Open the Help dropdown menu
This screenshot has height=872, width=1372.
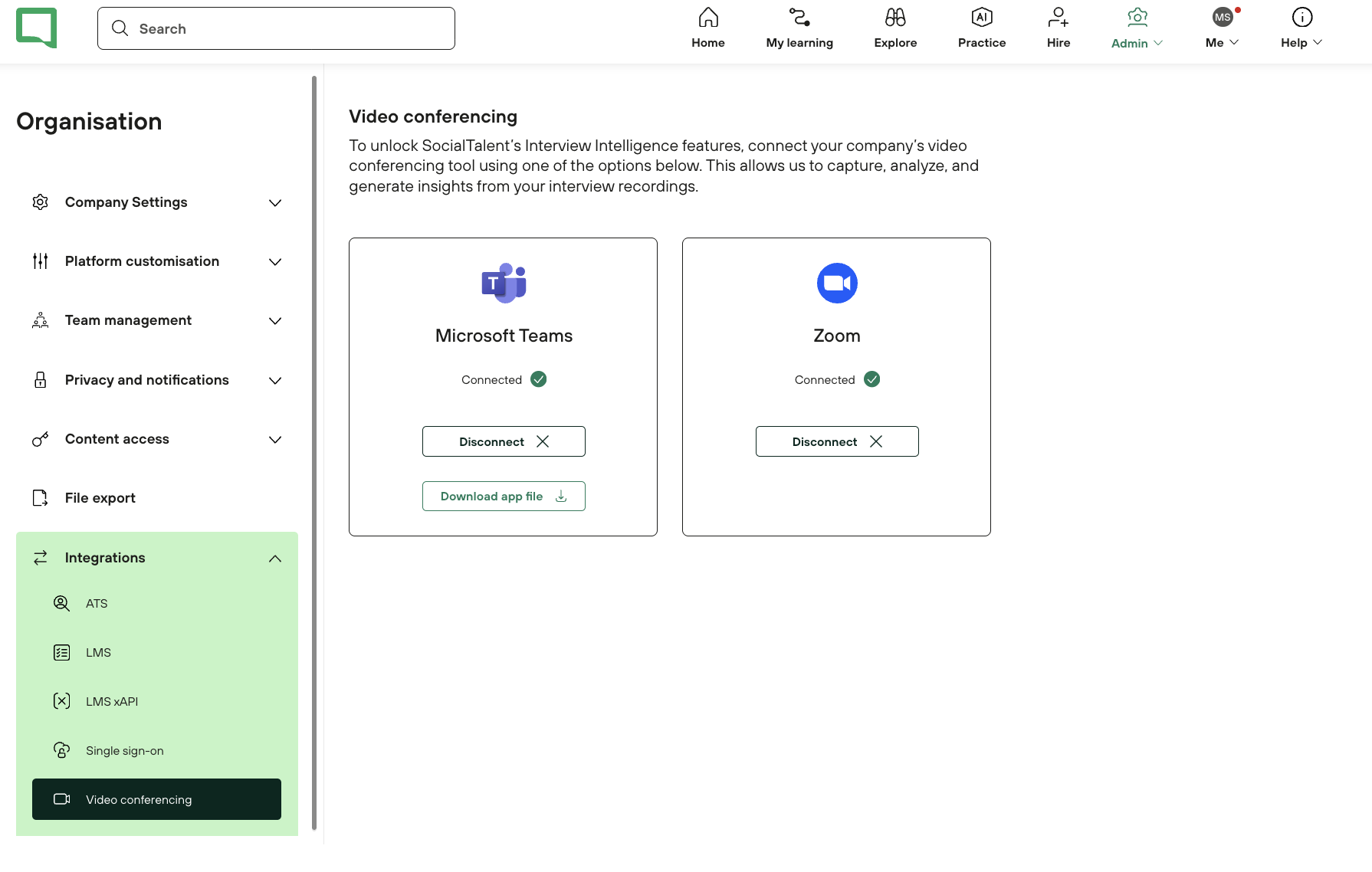pyautogui.click(x=1301, y=43)
